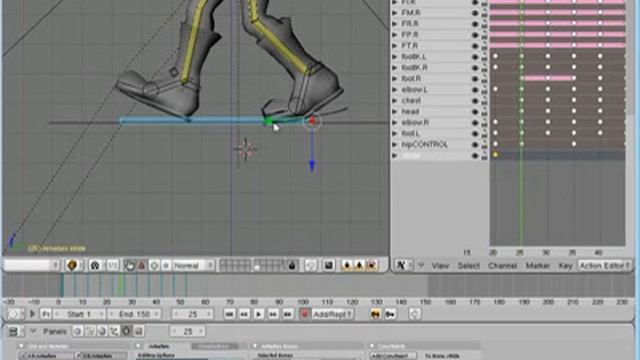
Task: Click the End 150 frame field
Action: [x=134, y=314]
